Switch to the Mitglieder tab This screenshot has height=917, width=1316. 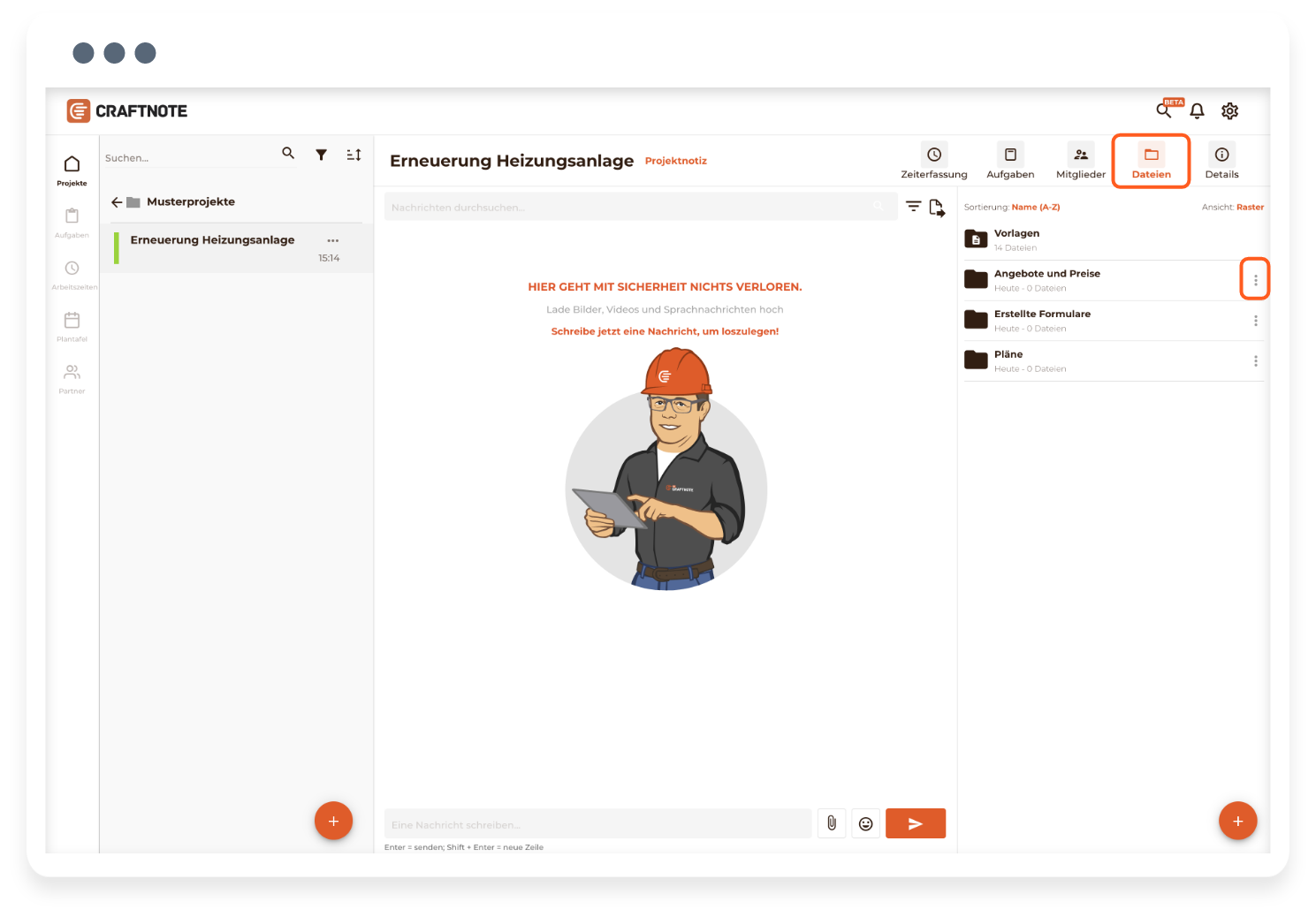(x=1080, y=161)
